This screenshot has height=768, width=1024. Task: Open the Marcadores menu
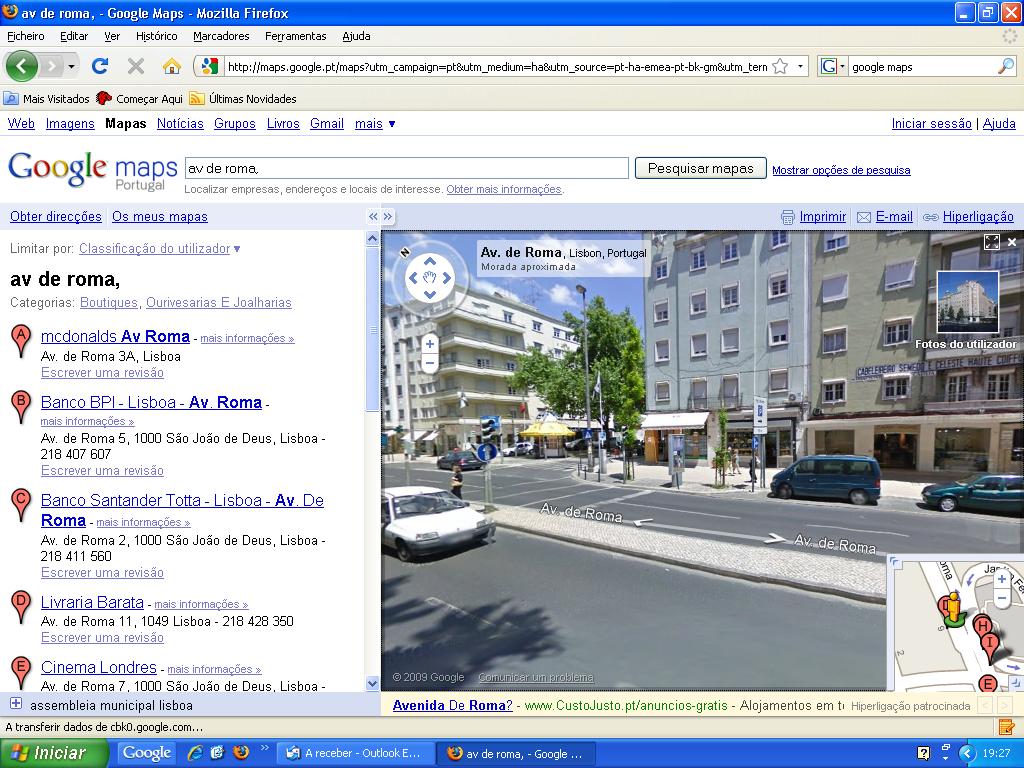tap(221, 36)
